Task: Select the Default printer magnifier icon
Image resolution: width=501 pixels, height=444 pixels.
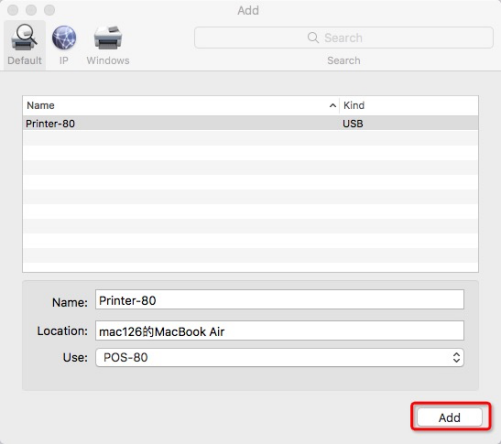Action: pos(24,37)
